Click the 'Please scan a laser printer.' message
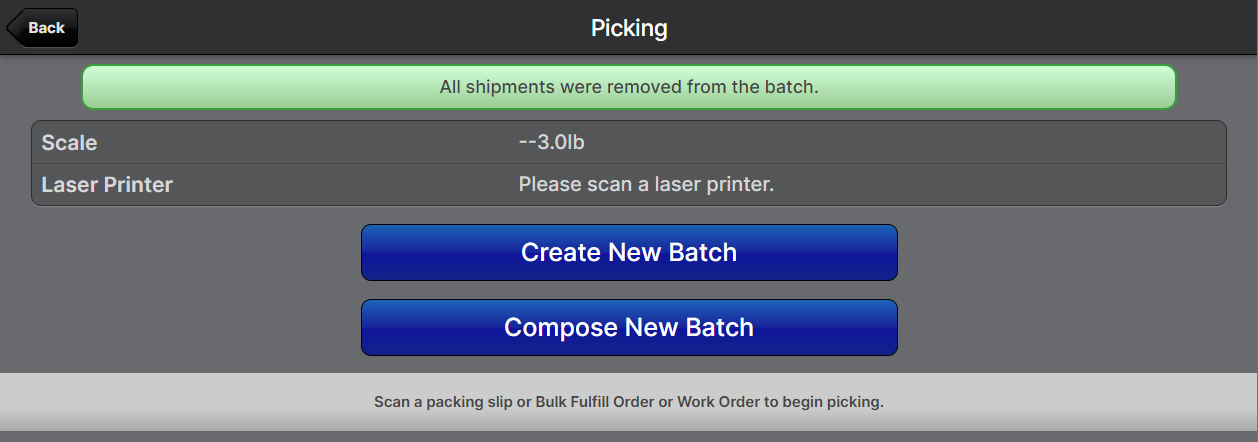 pos(646,185)
